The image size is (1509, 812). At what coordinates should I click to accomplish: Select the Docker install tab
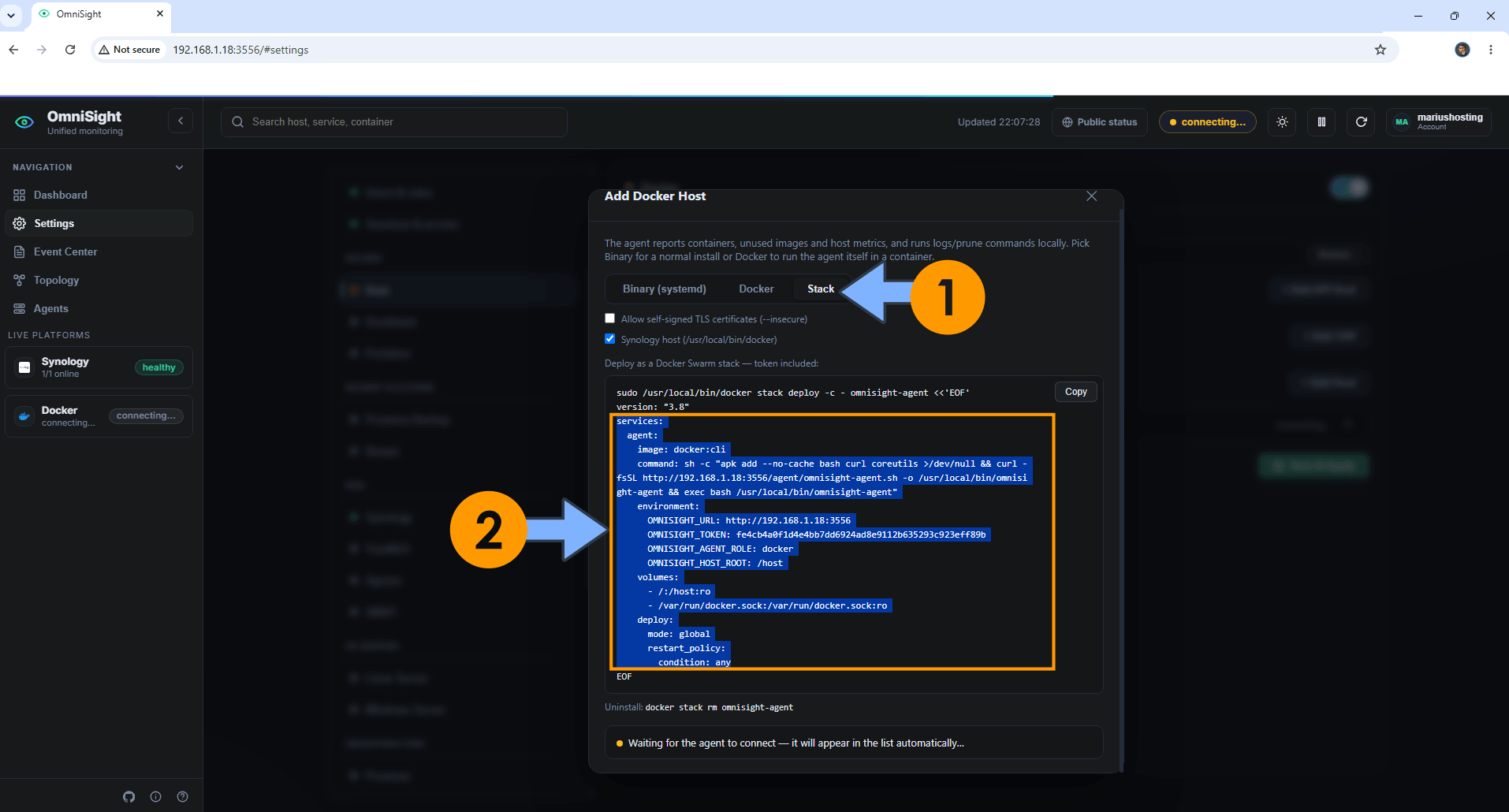(x=756, y=289)
